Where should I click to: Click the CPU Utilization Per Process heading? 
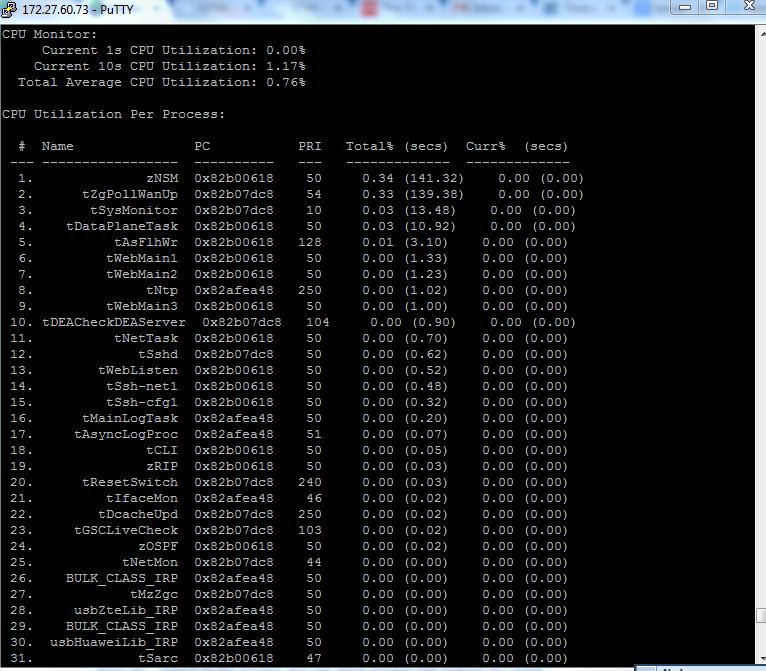pyautogui.click(x=113, y=114)
